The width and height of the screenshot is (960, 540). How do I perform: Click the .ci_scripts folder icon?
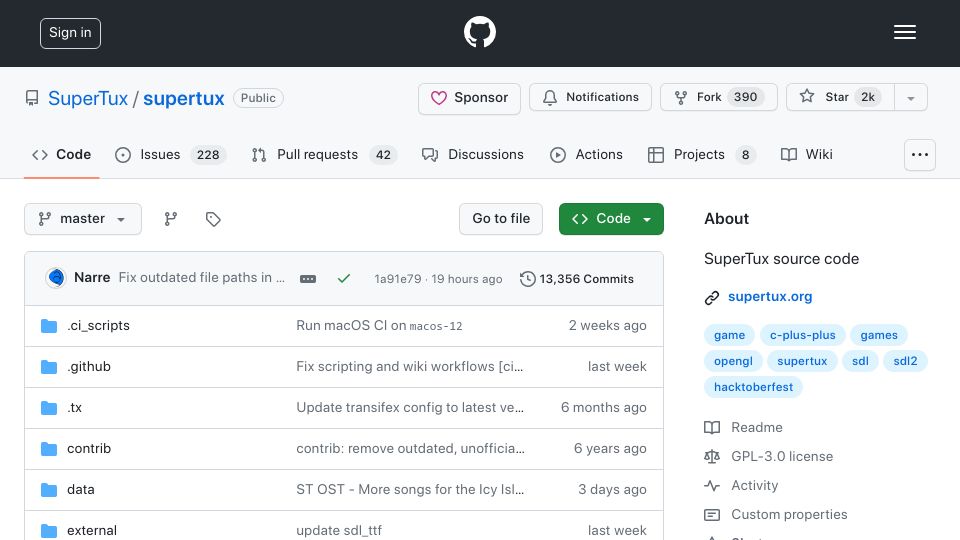(x=49, y=326)
